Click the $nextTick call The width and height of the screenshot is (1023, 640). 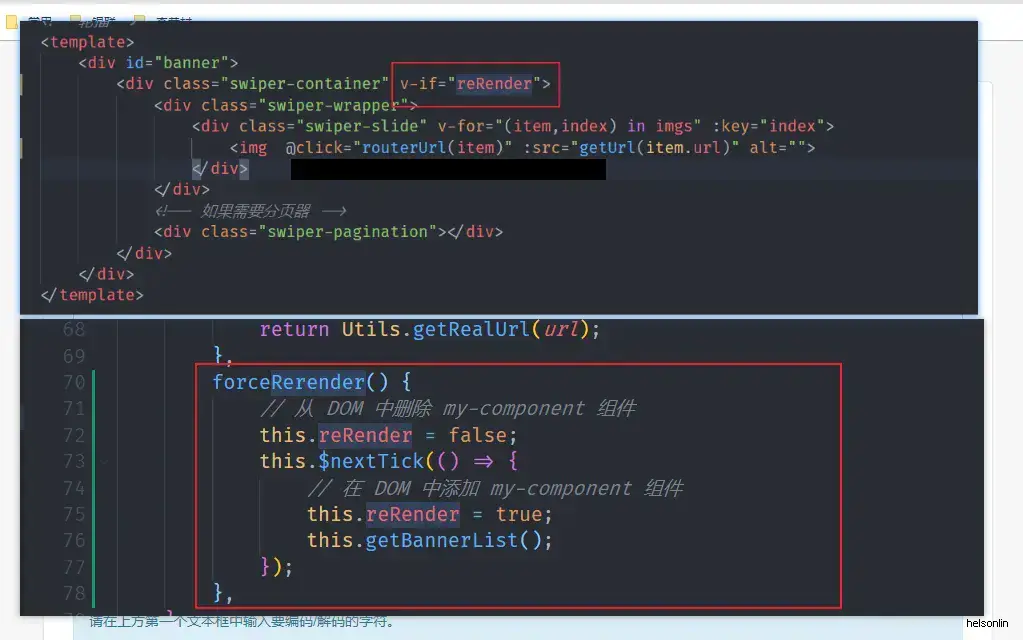[x=371, y=461]
